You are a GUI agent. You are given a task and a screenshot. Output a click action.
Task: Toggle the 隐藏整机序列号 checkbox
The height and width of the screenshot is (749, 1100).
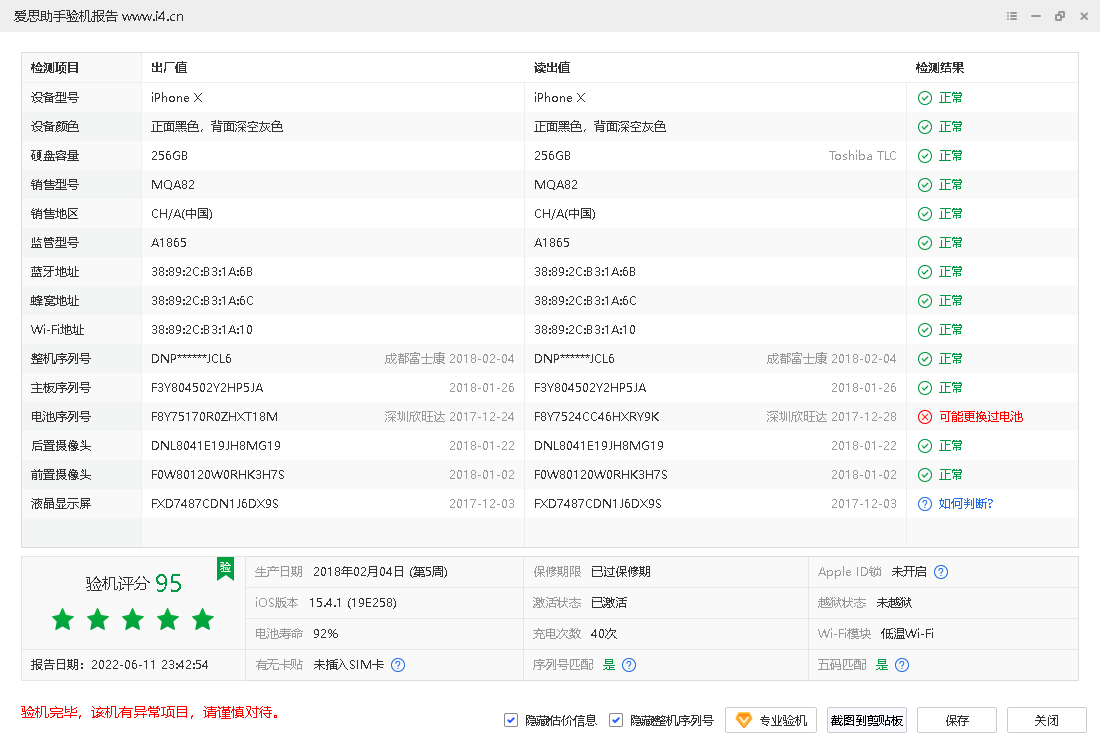pyautogui.click(x=616, y=720)
